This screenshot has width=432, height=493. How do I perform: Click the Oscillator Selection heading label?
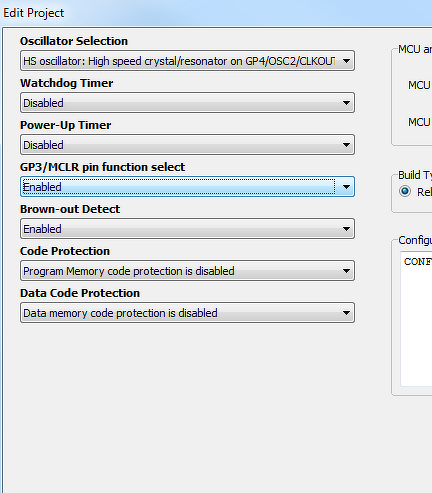click(74, 41)
